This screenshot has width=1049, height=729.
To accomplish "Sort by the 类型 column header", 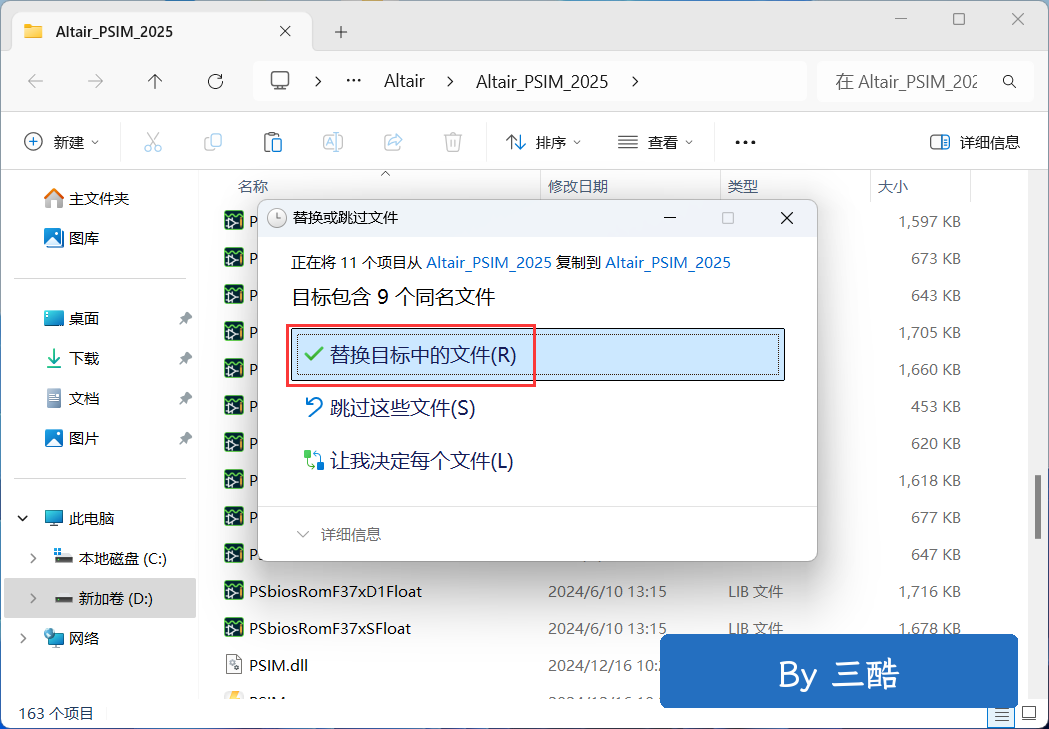I will 743,187.
